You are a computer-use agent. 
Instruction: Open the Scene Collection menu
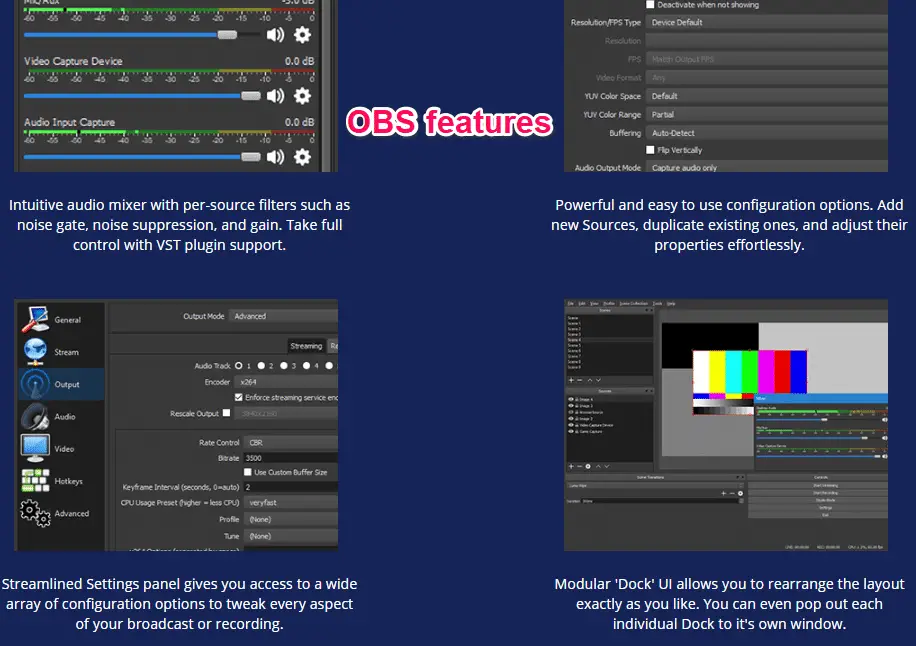pos(634,304)
